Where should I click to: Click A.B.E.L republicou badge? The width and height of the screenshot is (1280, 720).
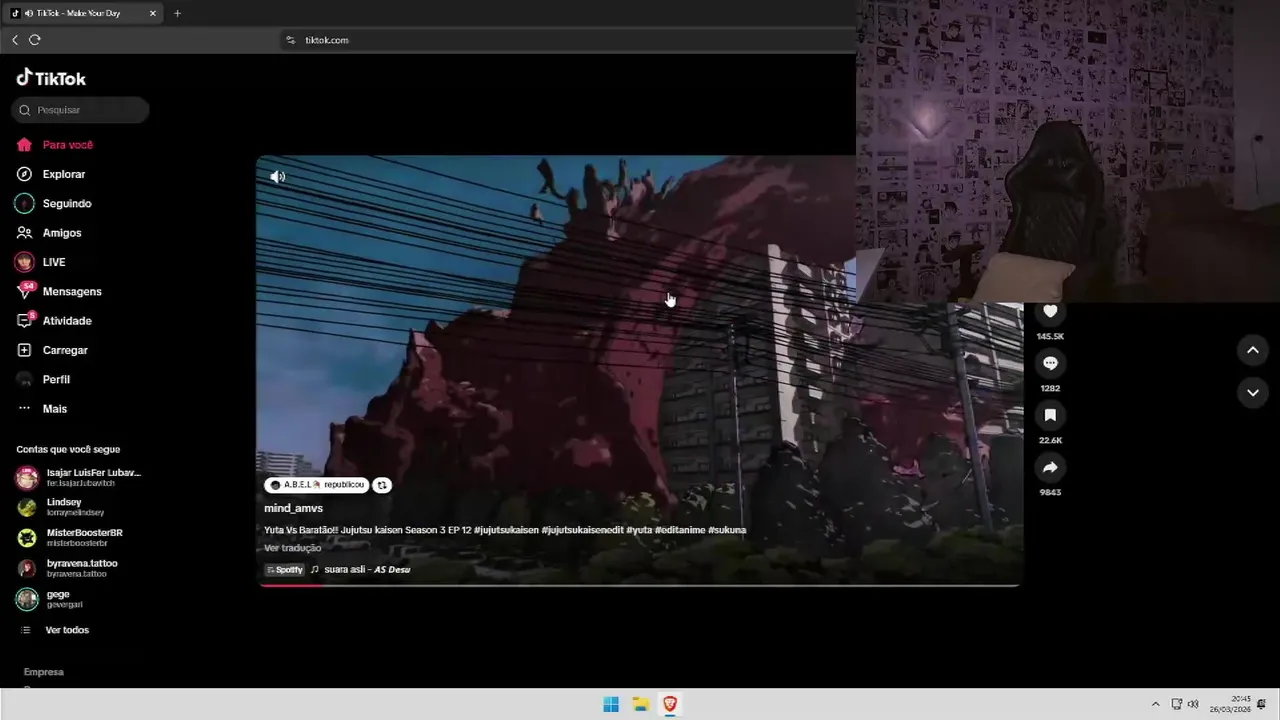click(317, 485)
